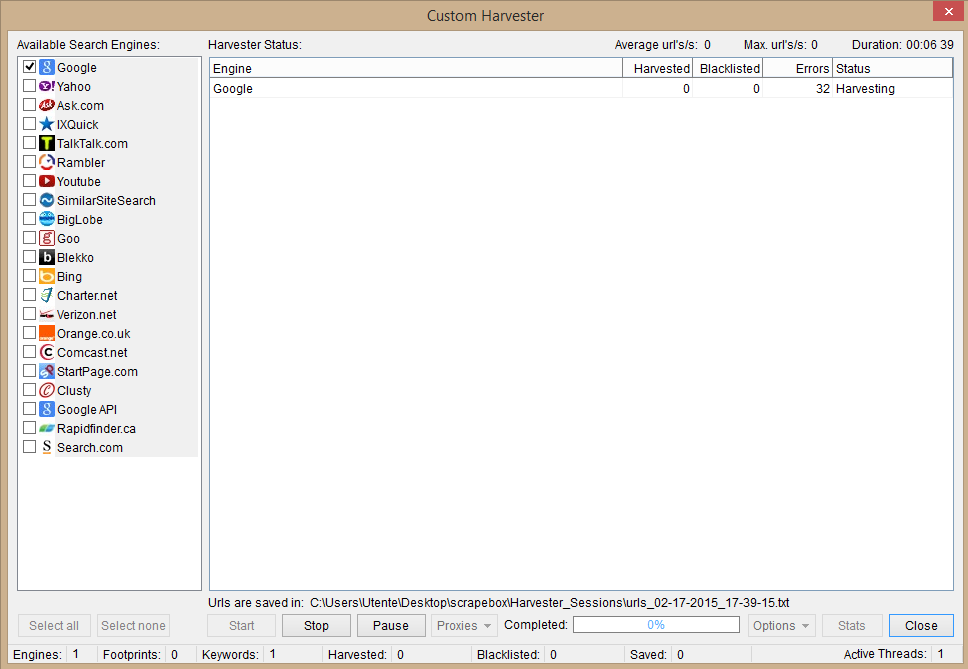Sort by the Blacklisted column header
Viewport: 968px width, 669px height.
pos(728,68)
